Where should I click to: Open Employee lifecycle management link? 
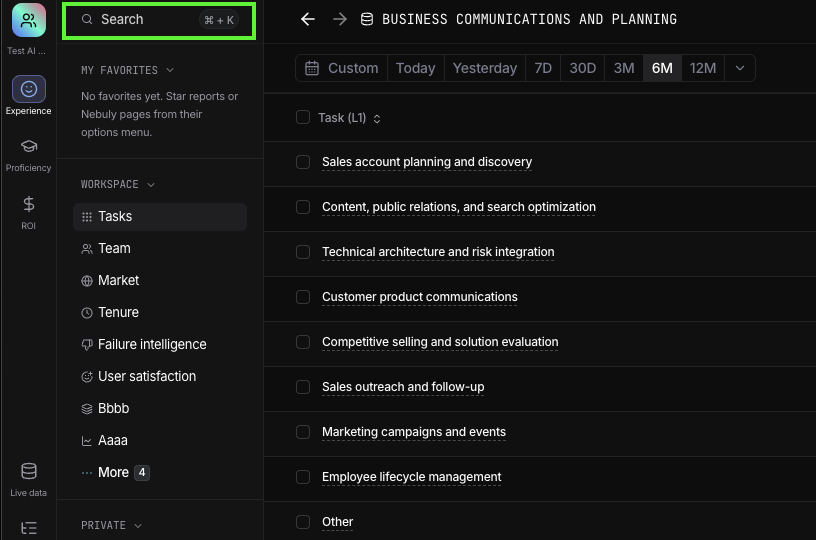(x=411, y=477)
